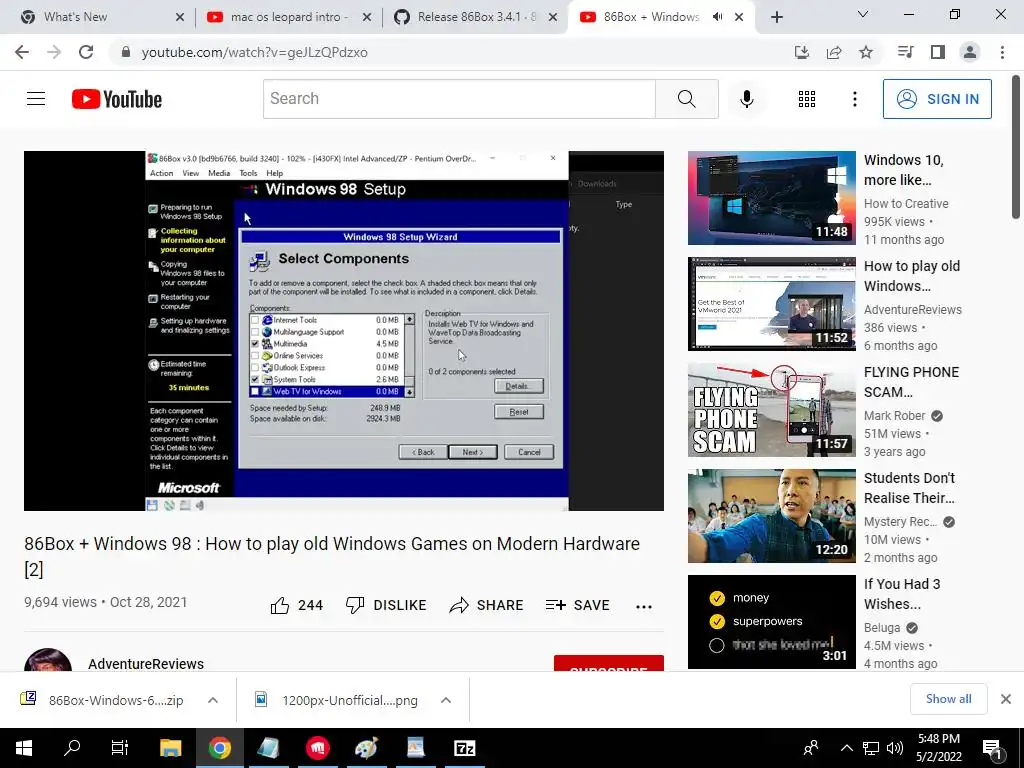Open File Explorer from the taskbar

[x=170, y=748]
